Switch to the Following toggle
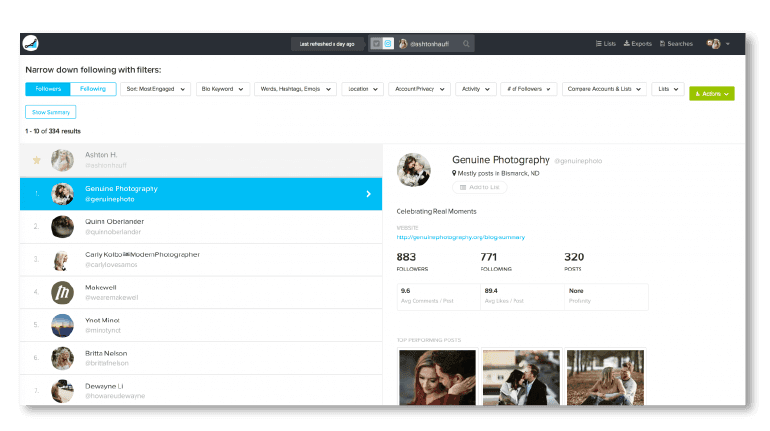The width and height of the screenshot is (770, 431). [x=93, y=90]
